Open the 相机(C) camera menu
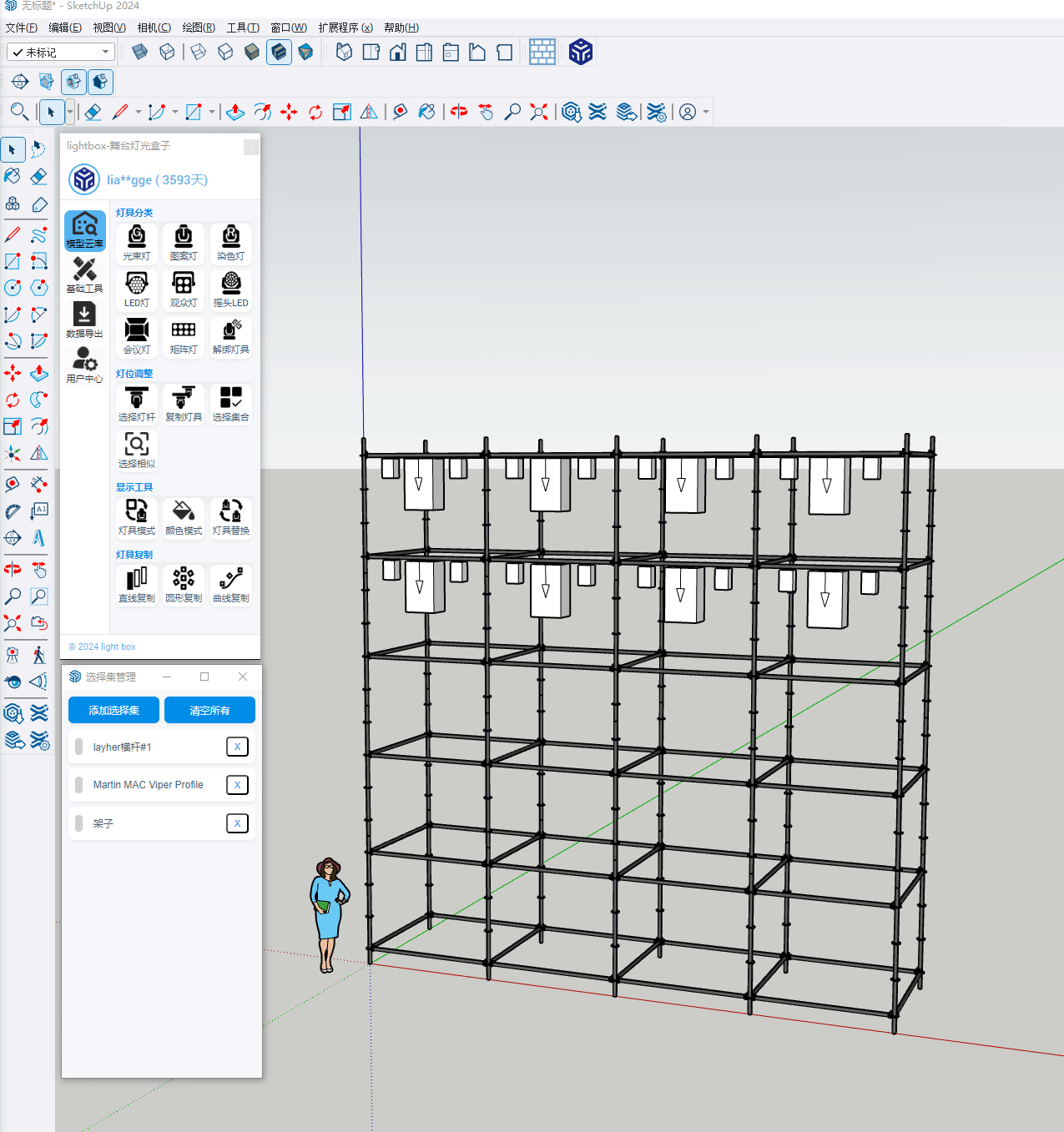The height and width of the screenshot is (1132, 1064). pos(154,28)
